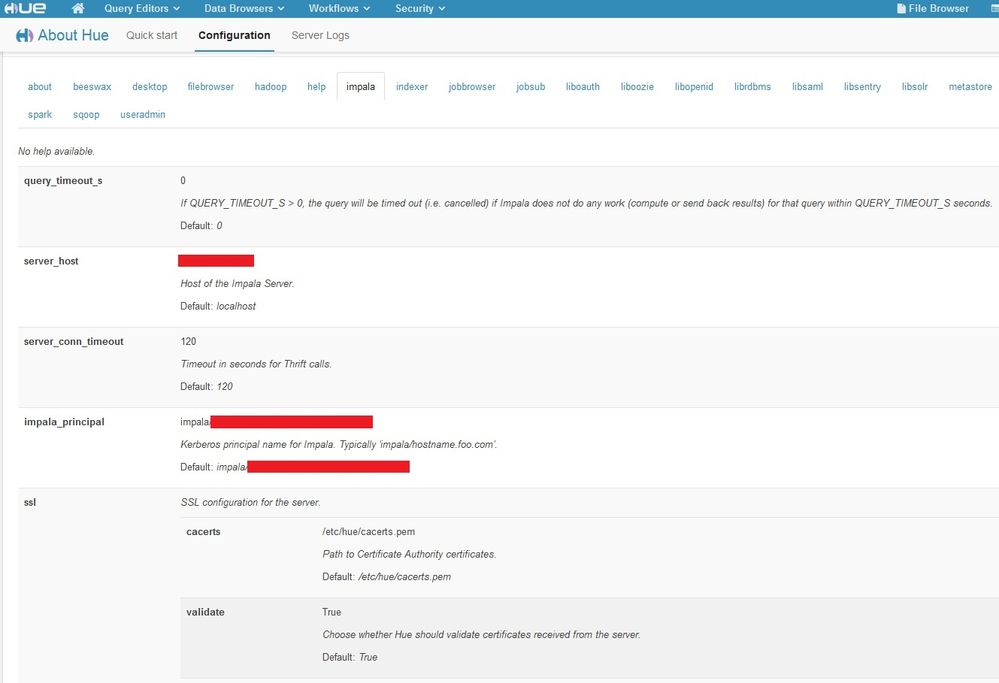Click the server_conn_timeout setting name

(74, 342)
